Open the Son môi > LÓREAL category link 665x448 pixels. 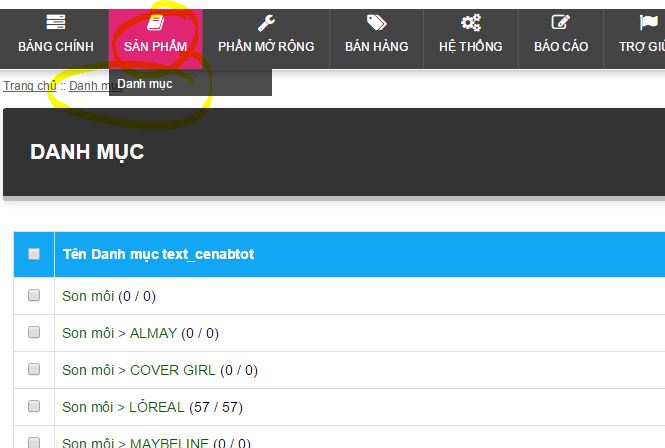click(x=123, y=407)
